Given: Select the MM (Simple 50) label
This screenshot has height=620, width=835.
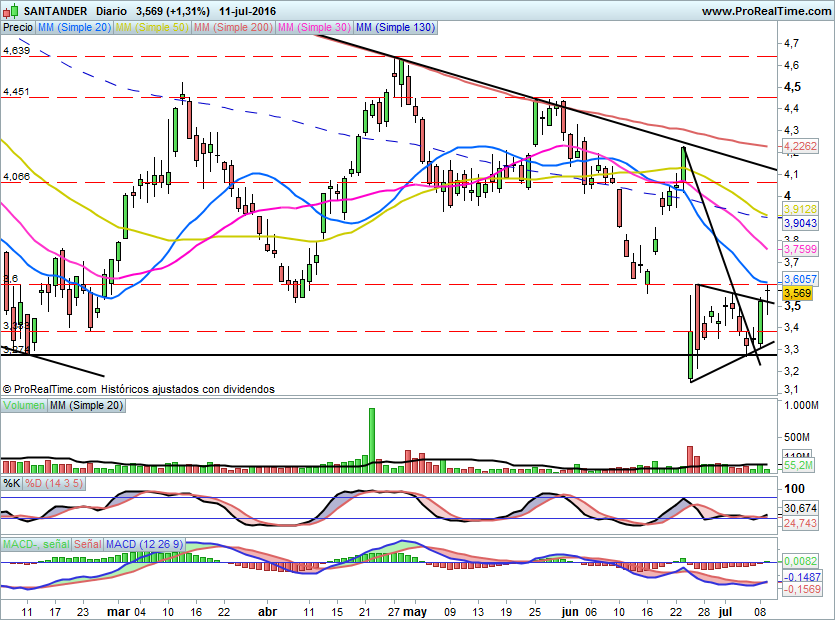Looking at the screenshot, I should (152, 27).
